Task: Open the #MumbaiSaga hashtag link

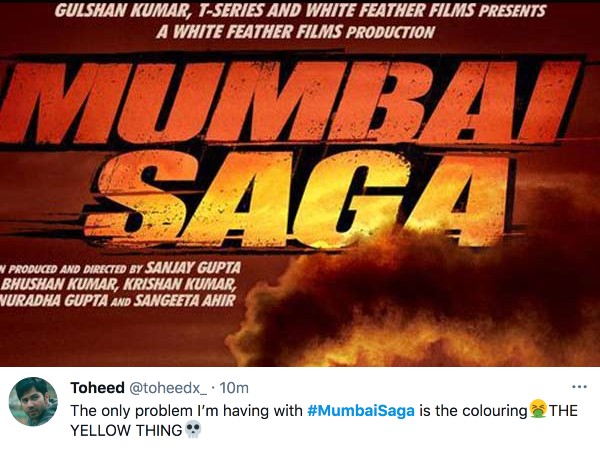Action: [361, 411]
